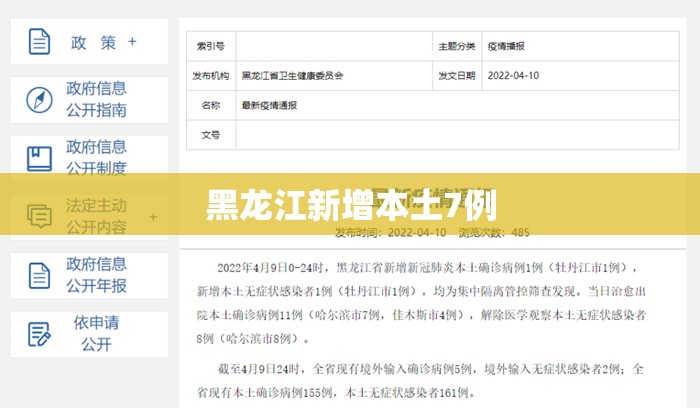Click line starting 省现有本土确诊病例155例

click(337, 393)
